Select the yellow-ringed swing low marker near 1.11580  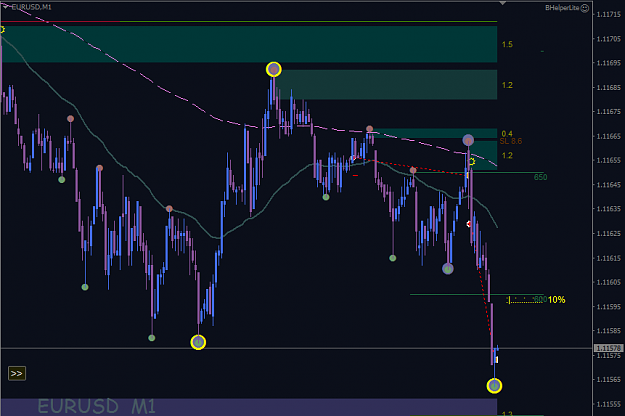pos(198,342)
